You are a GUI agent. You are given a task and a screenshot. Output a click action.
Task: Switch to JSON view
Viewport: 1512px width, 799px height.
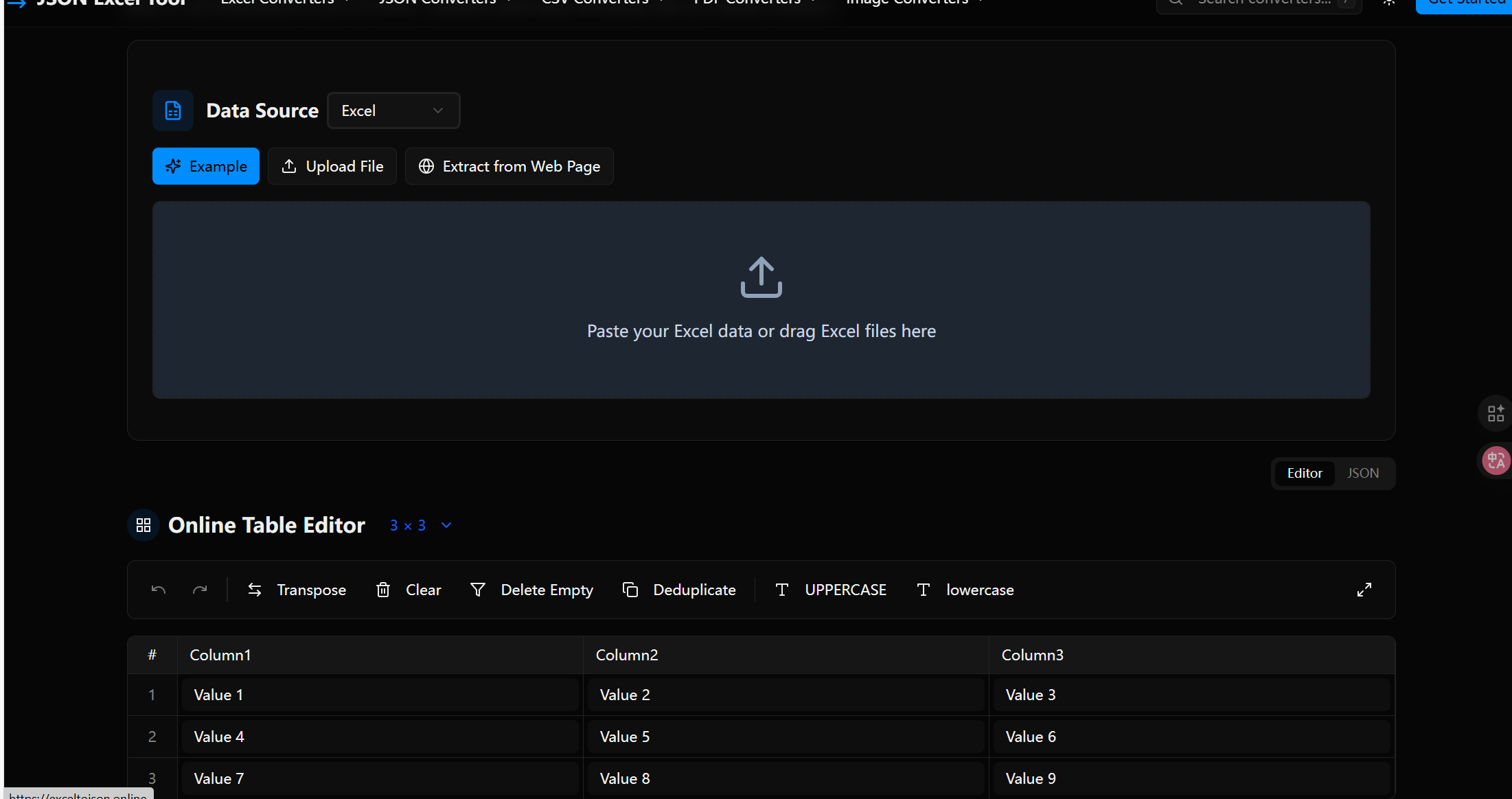pos(1362,473)
